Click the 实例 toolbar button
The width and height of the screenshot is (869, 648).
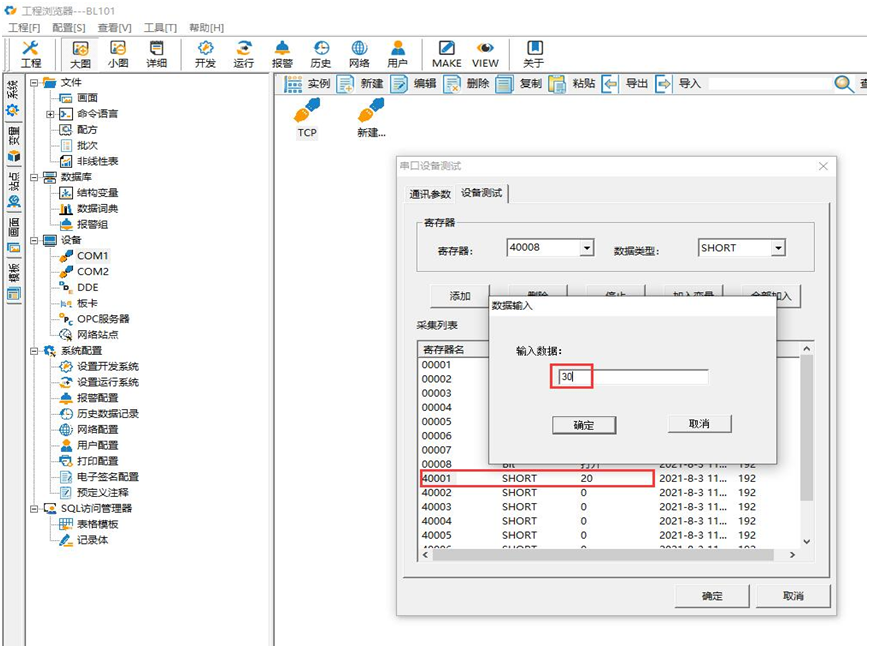307,84
